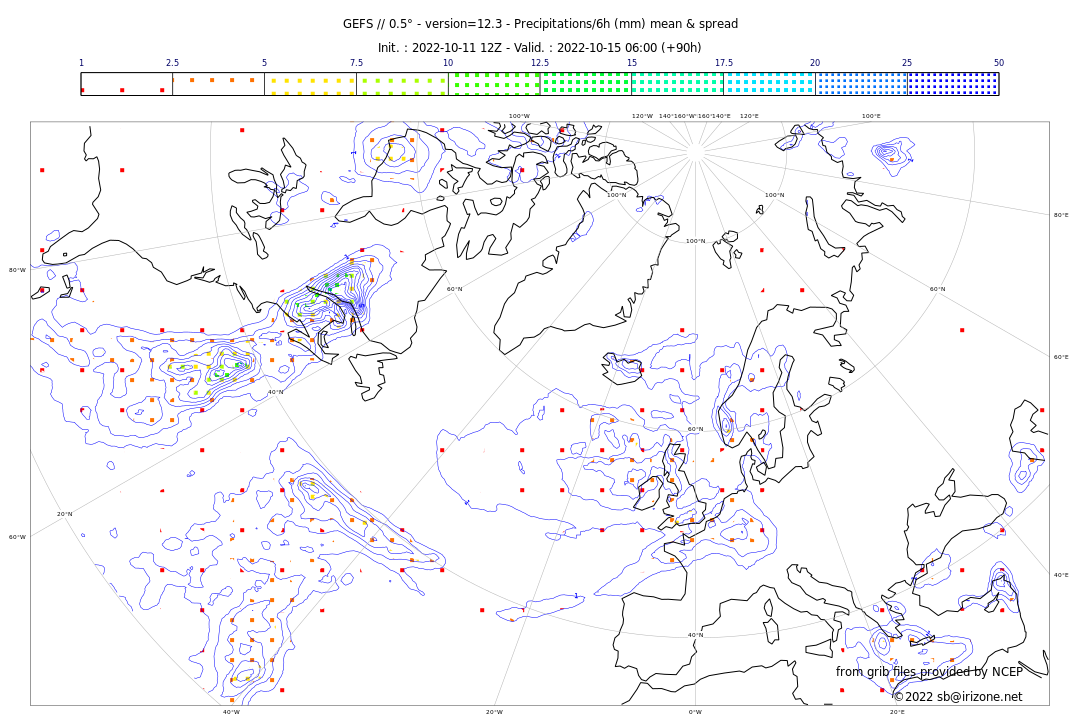1080x718 pixels.
Task: Click the 80°W label on left axis
Action: click(x=17, y=270)
